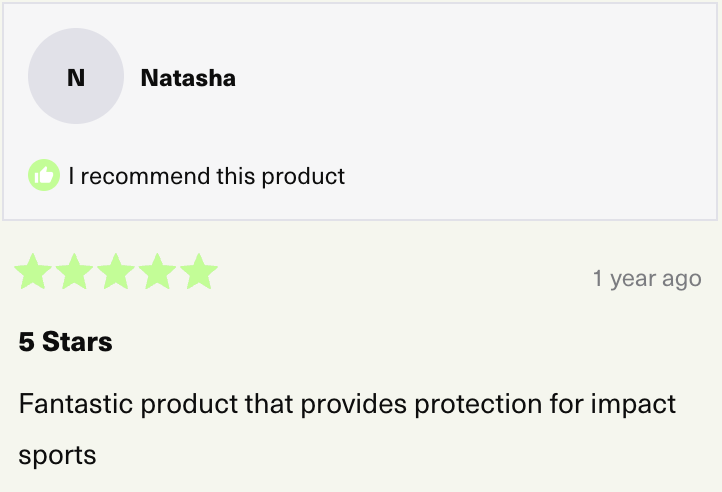The height and width of the screenshot is (492, 722).
Task: Click the word 'recommend' beside thumbs-up
Action: pos(145,177)
